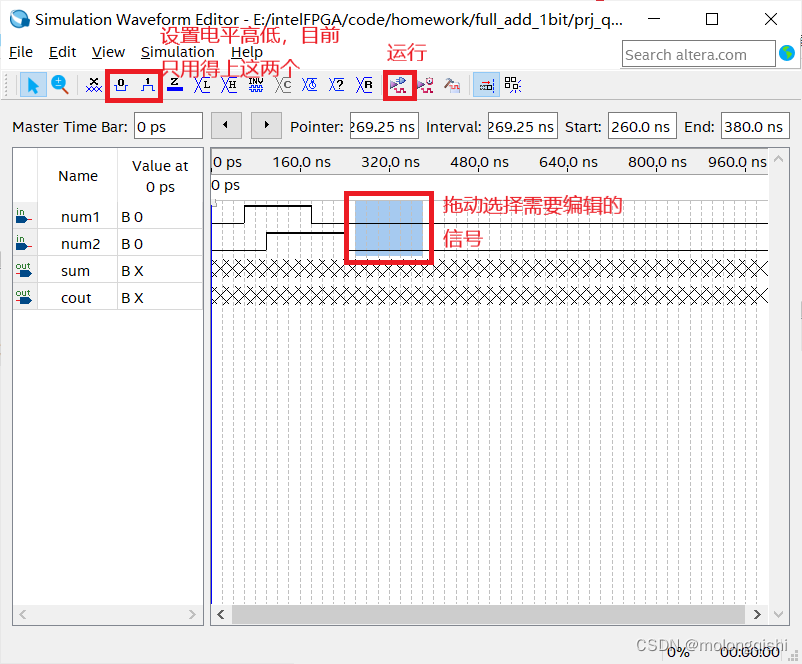Image resolution: width=802 pixels, height=664 pixels.
Task: Open the Help menu
Action: [x=247, y=52]
